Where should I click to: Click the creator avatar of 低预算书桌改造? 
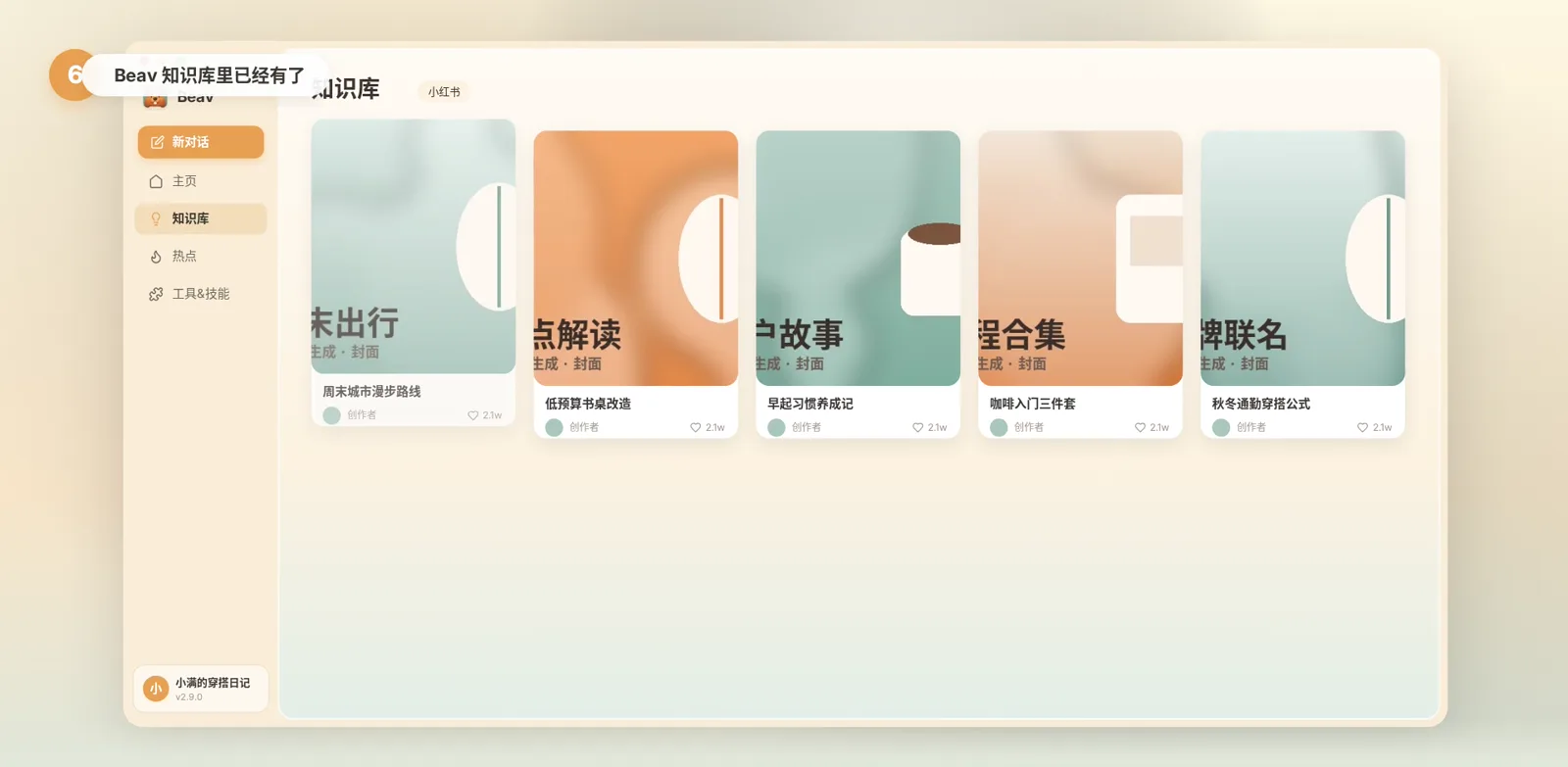click(x=555, y=427)
